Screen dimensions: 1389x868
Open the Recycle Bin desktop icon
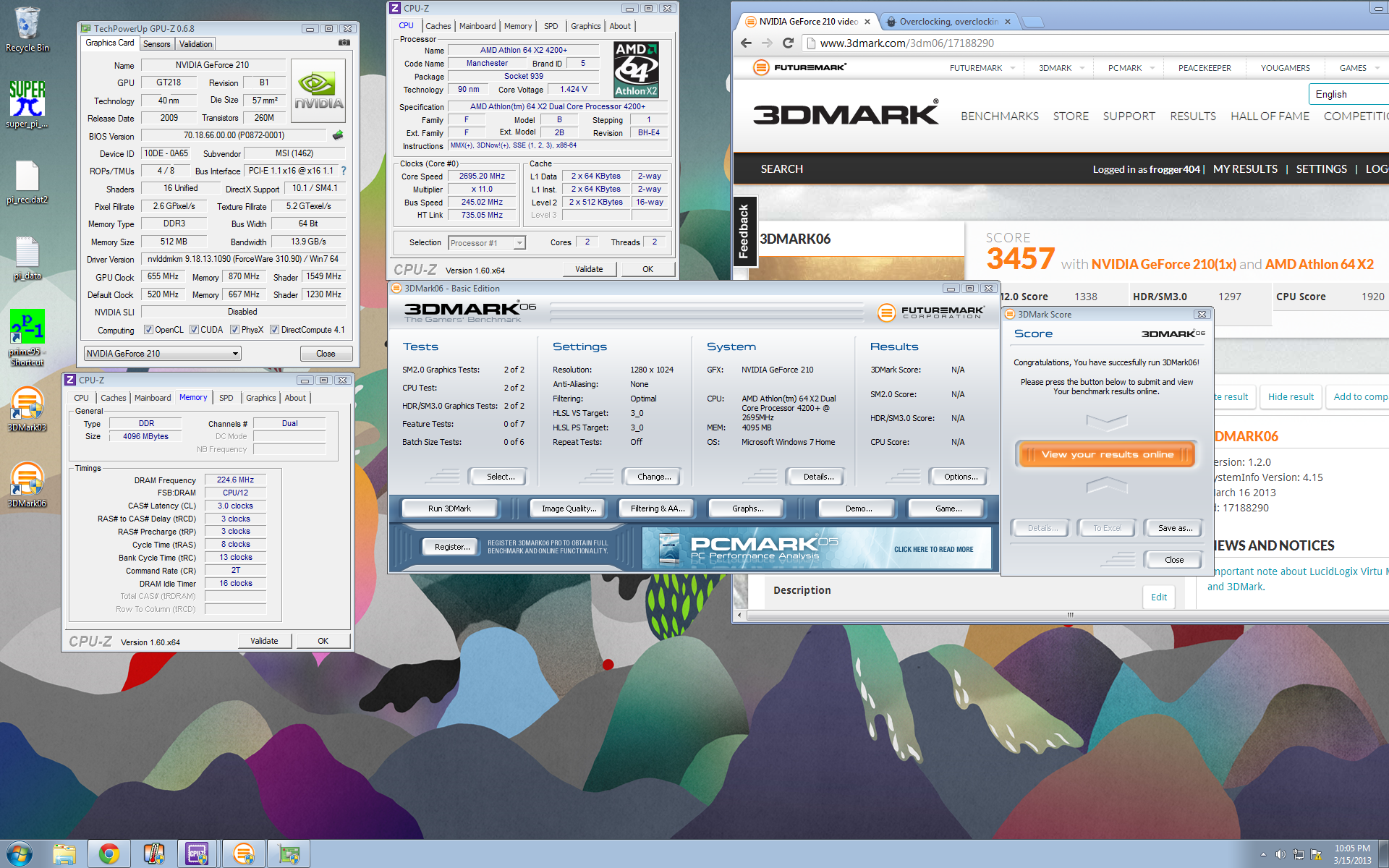(27, 29)
